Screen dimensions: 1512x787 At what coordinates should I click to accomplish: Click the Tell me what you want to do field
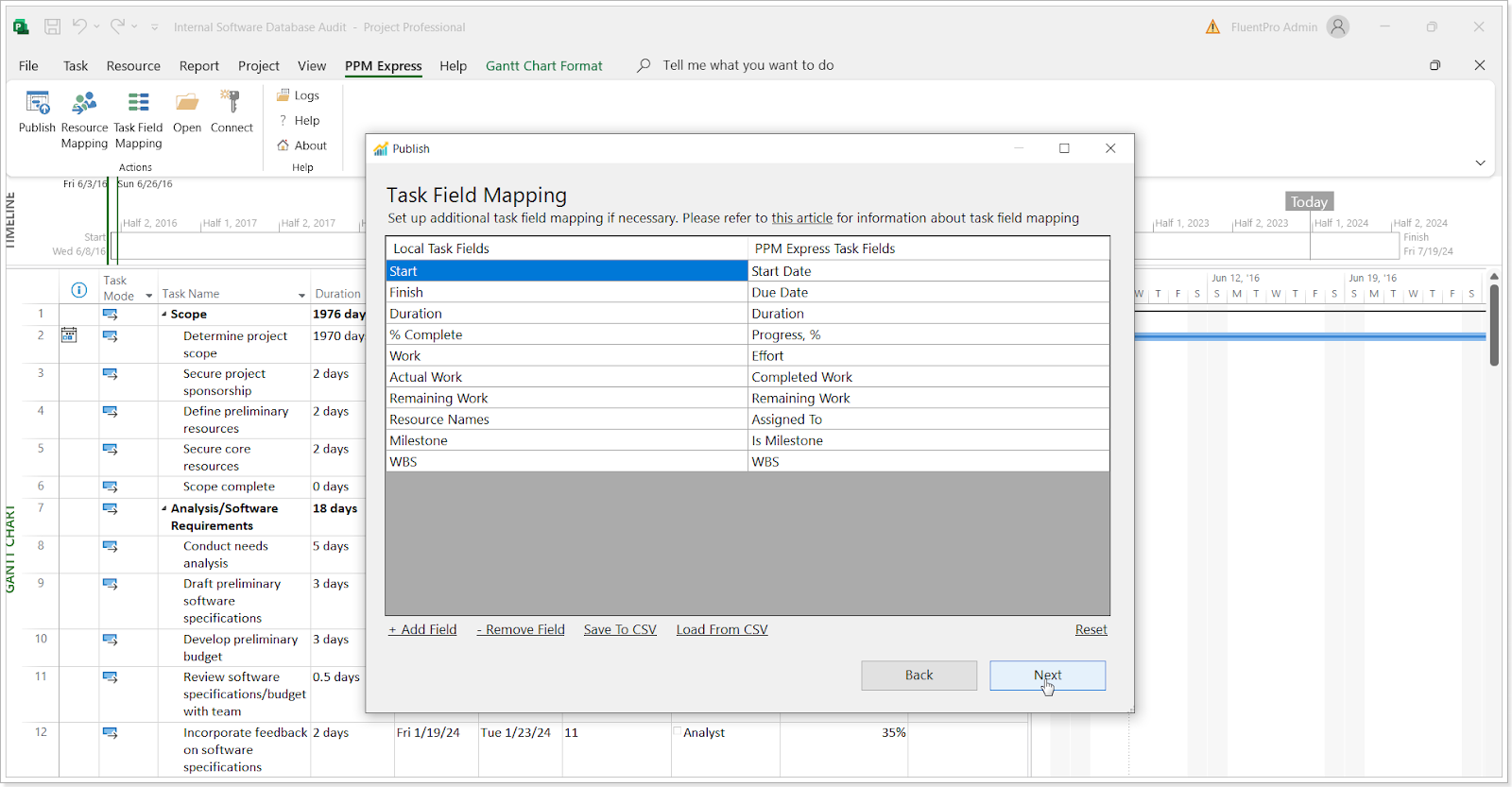(x=747, y=65)
